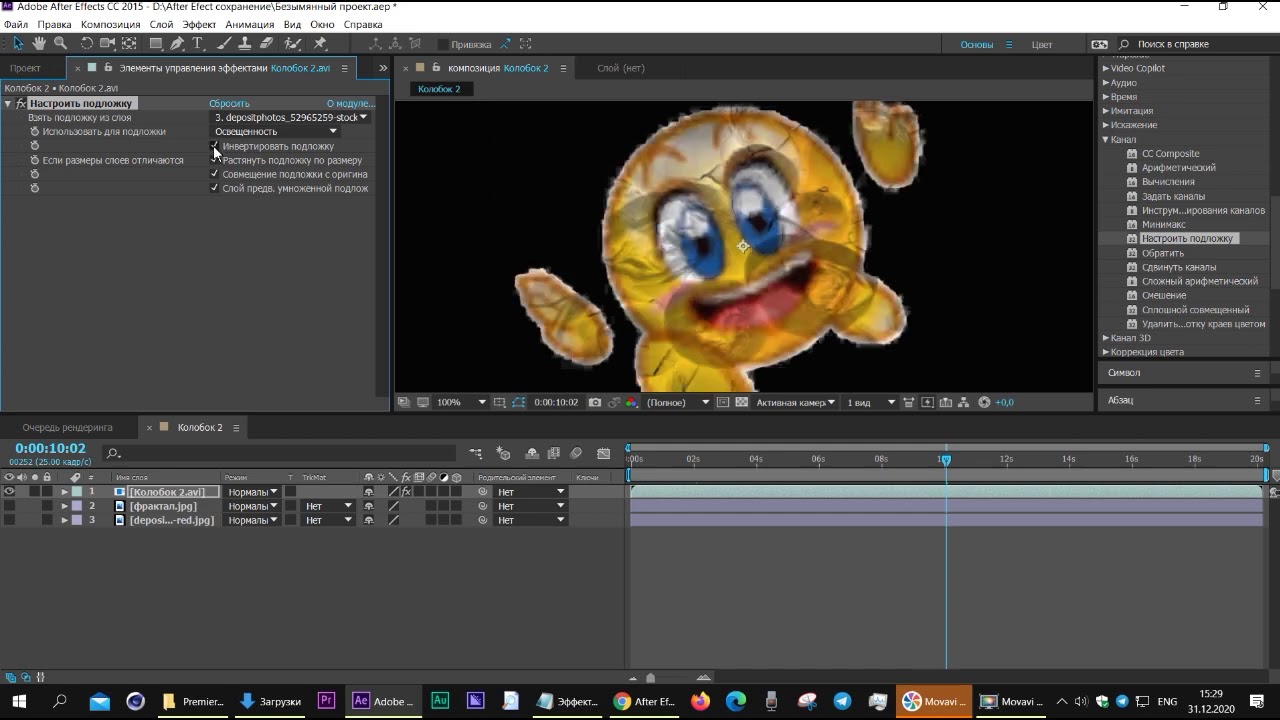Hide the Колобок 2.avi layer with eye toggle
Image resolution: width=1280 pixels, height=720 pixels.
[x=9, y=492]
